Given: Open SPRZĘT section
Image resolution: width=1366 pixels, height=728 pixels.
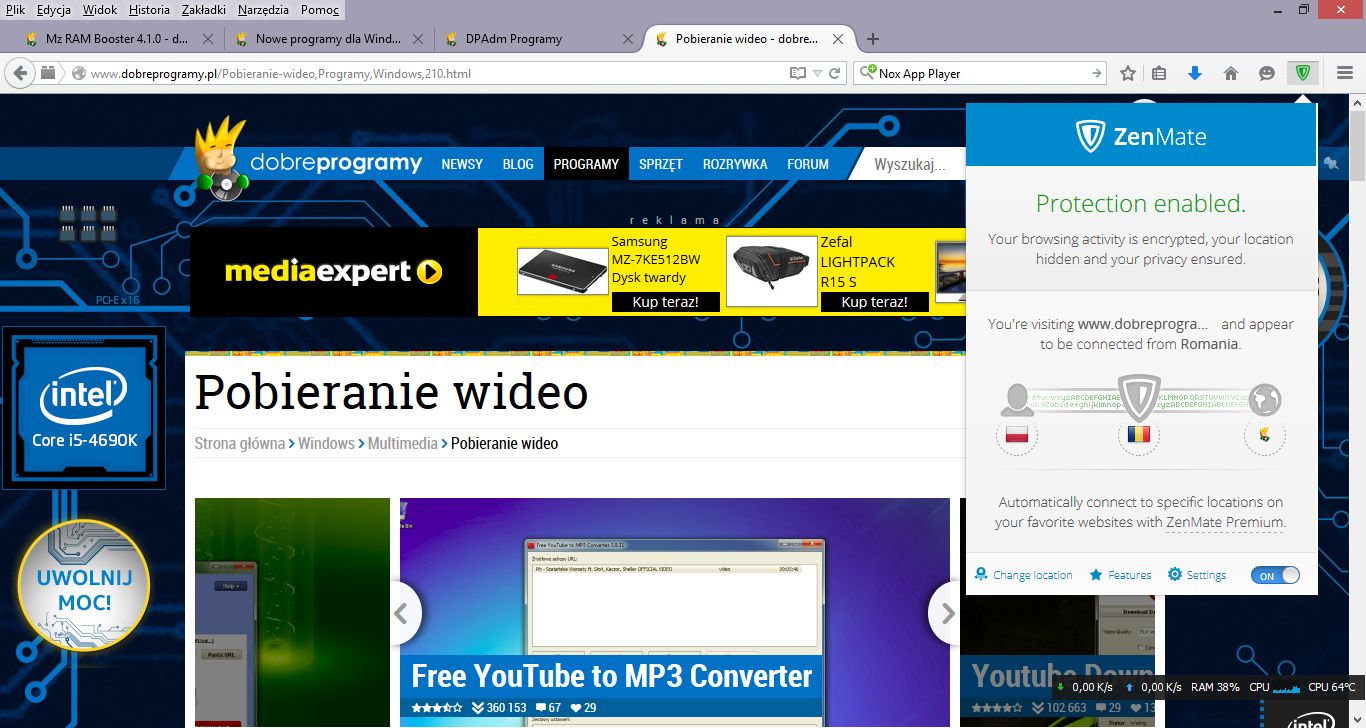Looking at the screenshot, I should 661,164.
